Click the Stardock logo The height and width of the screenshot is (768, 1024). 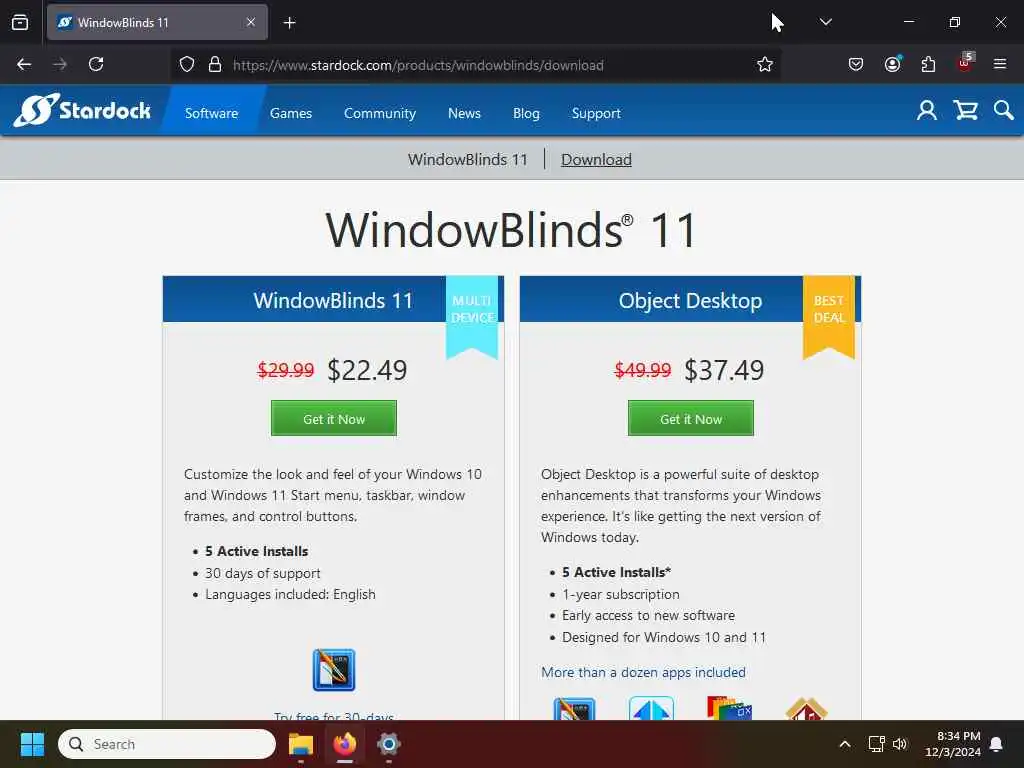tap(82, 110)
